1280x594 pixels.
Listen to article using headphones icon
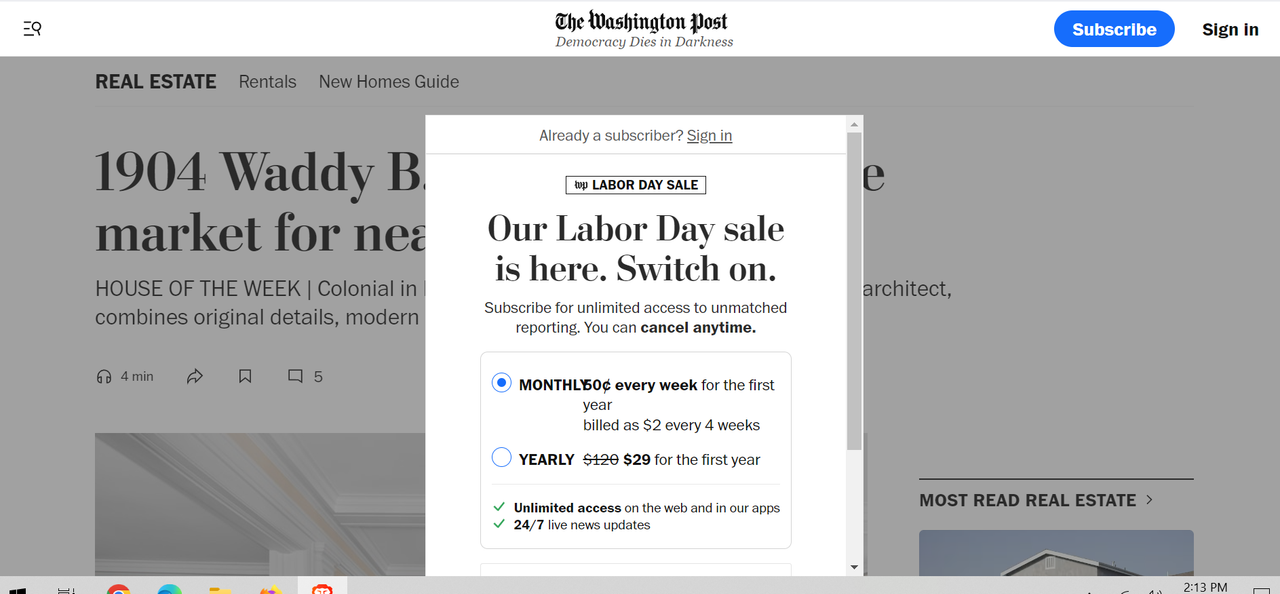[104, 377]
